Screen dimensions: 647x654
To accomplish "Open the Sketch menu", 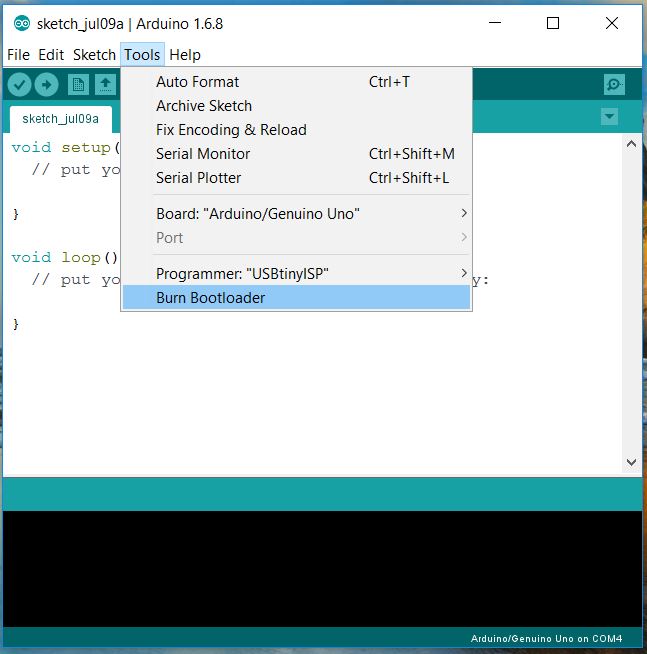I will pyautogui.click(x=94, y=55).
